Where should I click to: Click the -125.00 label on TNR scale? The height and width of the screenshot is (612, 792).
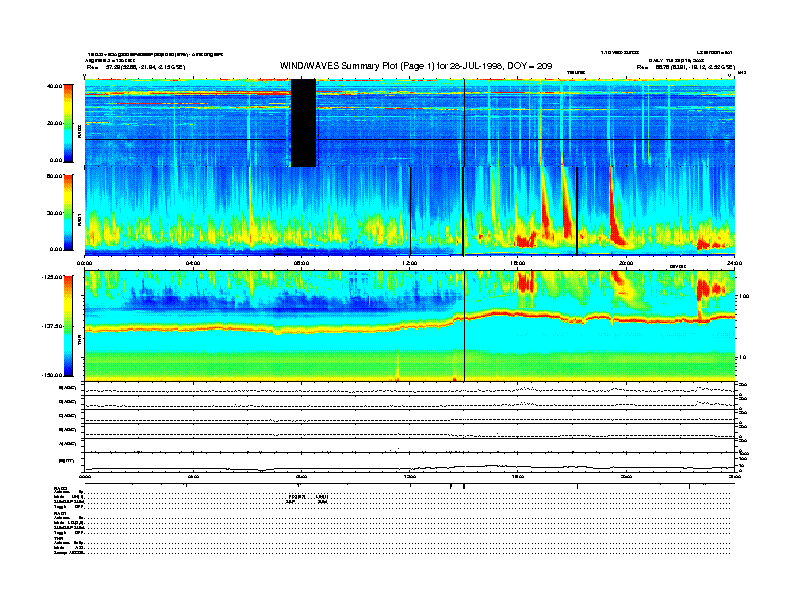pyautogui.click(x=52, y=277)
